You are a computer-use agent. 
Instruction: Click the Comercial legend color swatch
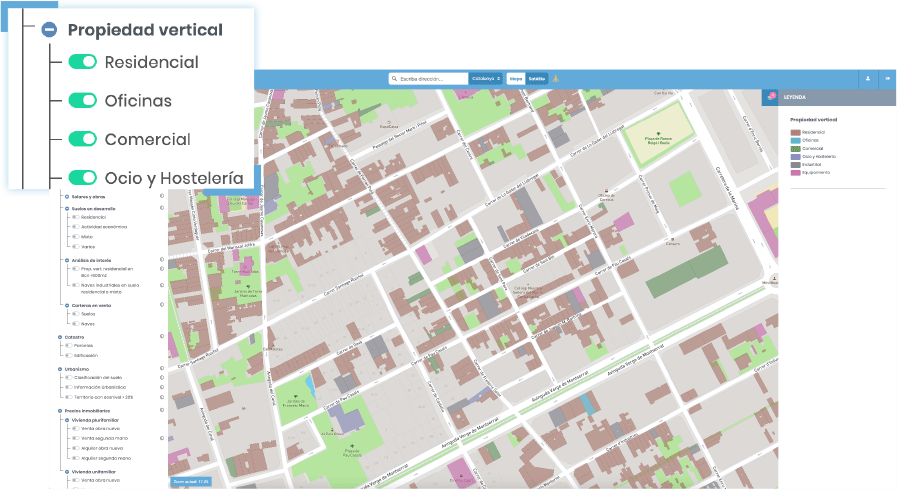point(795,148)
